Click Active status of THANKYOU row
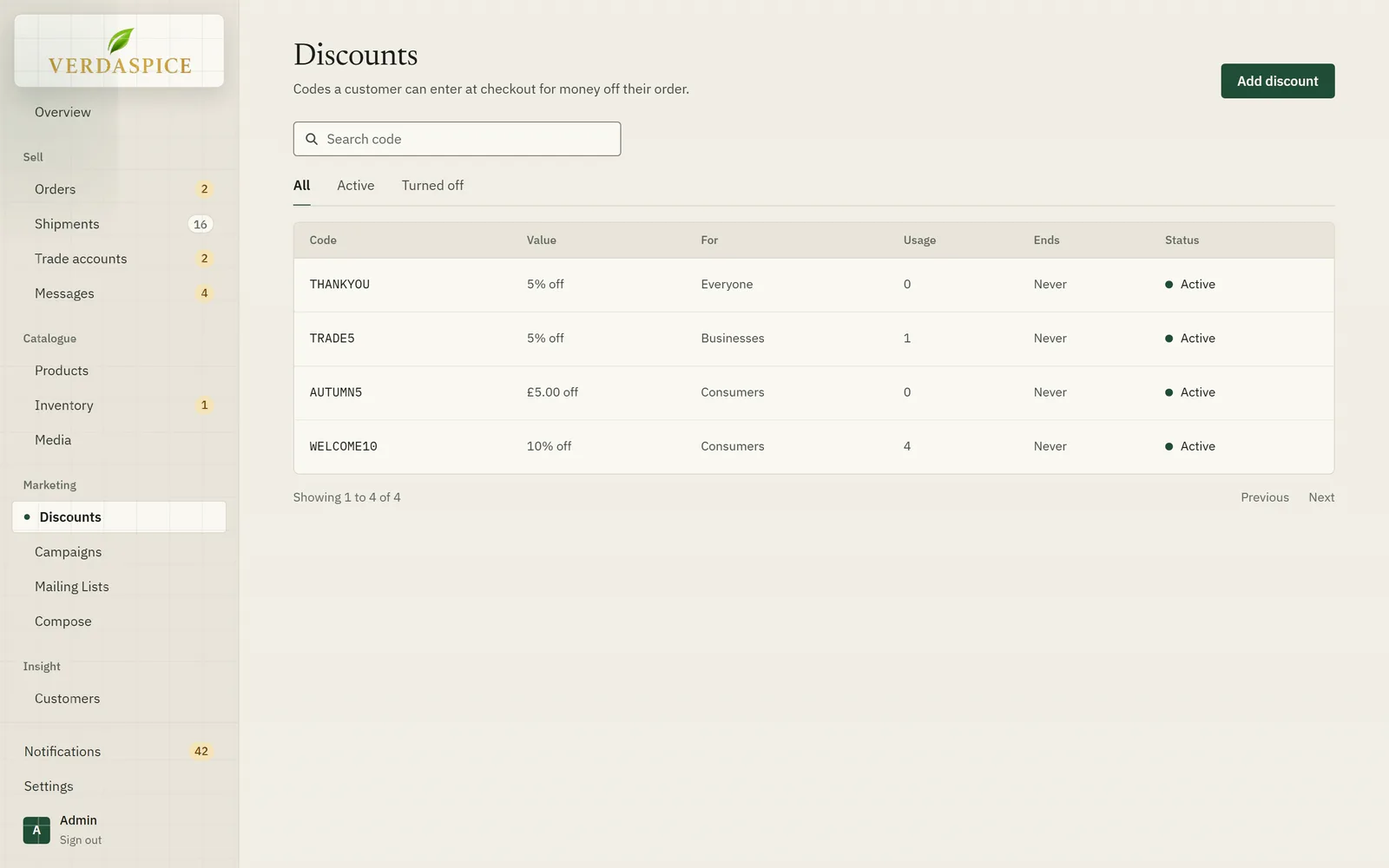The image size is (1389, 868). [1190, 285]
